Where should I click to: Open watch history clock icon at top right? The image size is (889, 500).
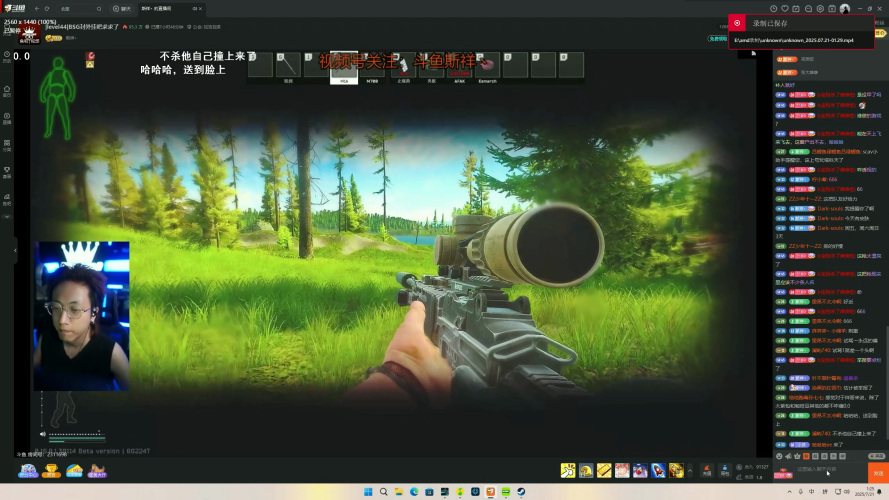(773, 9)
